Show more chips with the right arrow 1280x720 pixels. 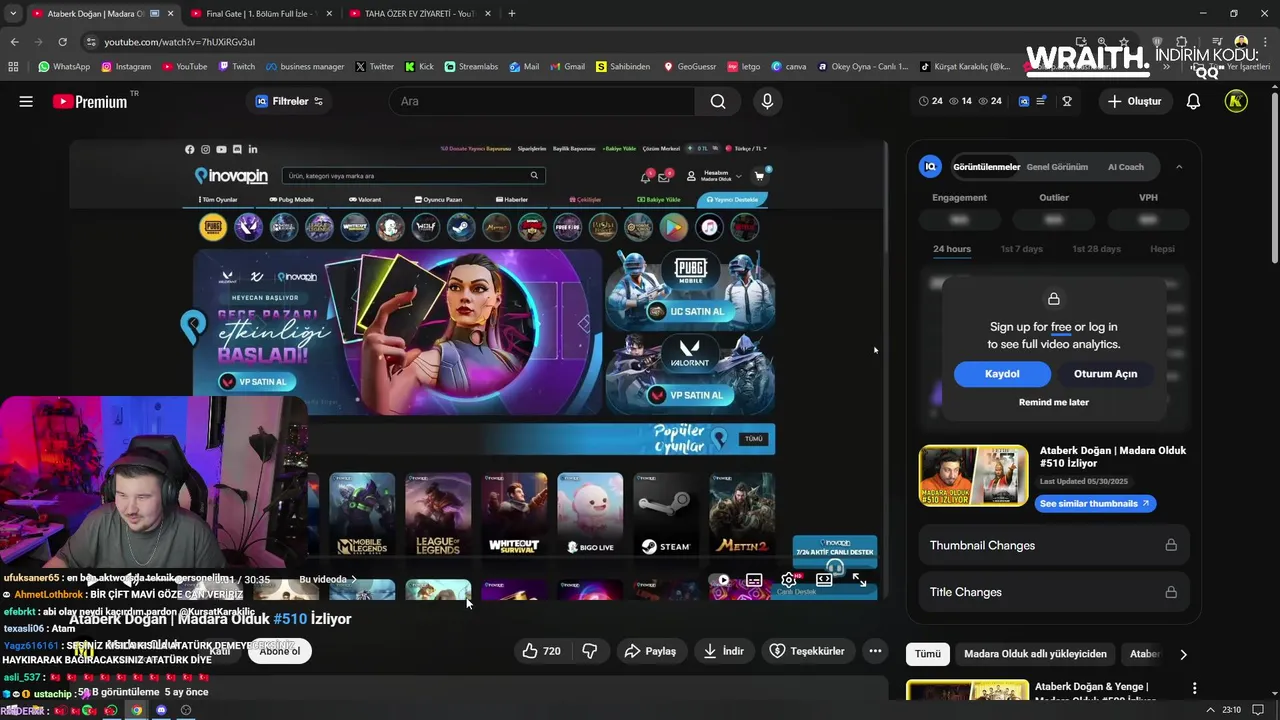click(x=1183, y=654)
